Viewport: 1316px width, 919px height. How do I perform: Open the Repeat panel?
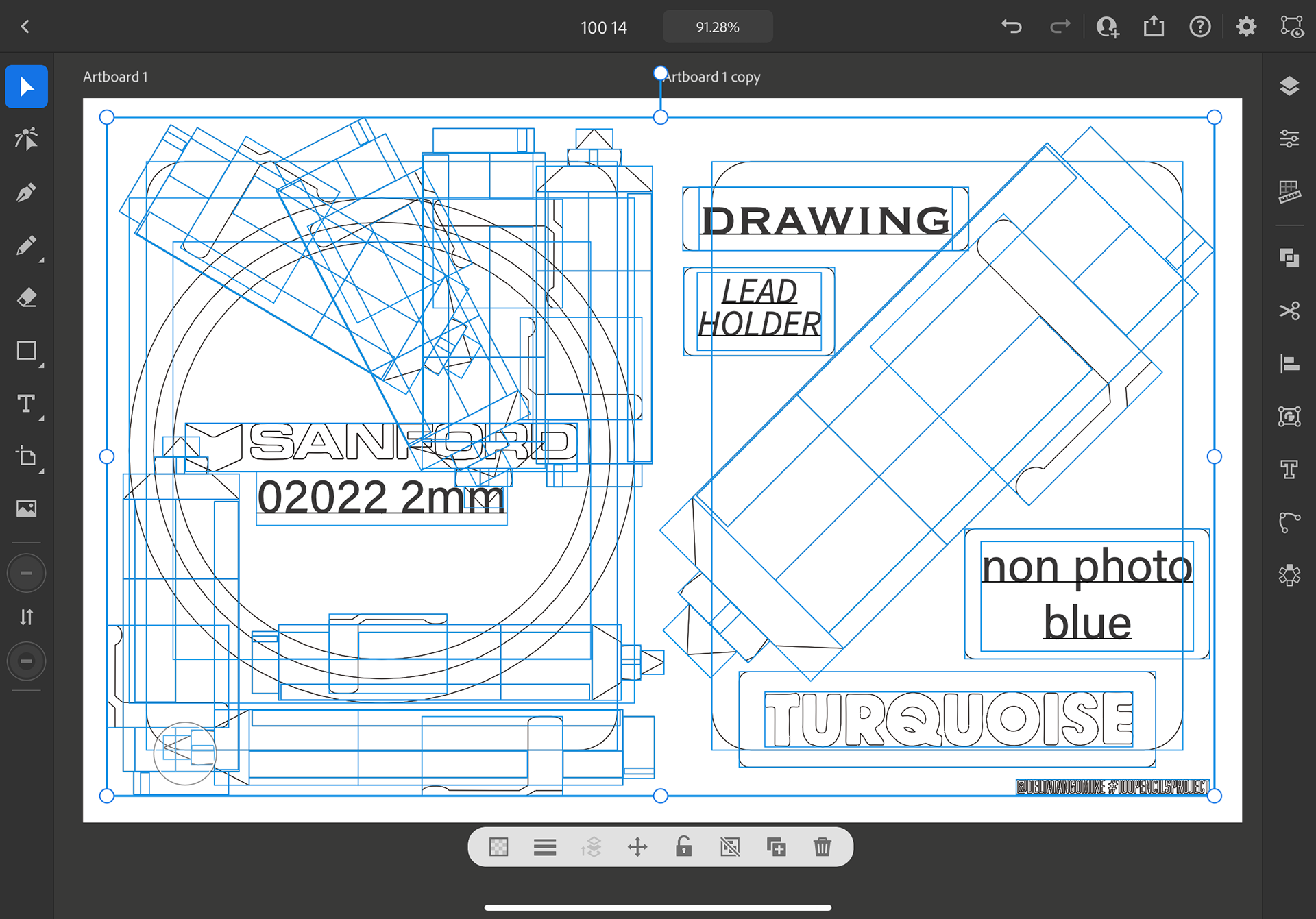click(1289, 575)
